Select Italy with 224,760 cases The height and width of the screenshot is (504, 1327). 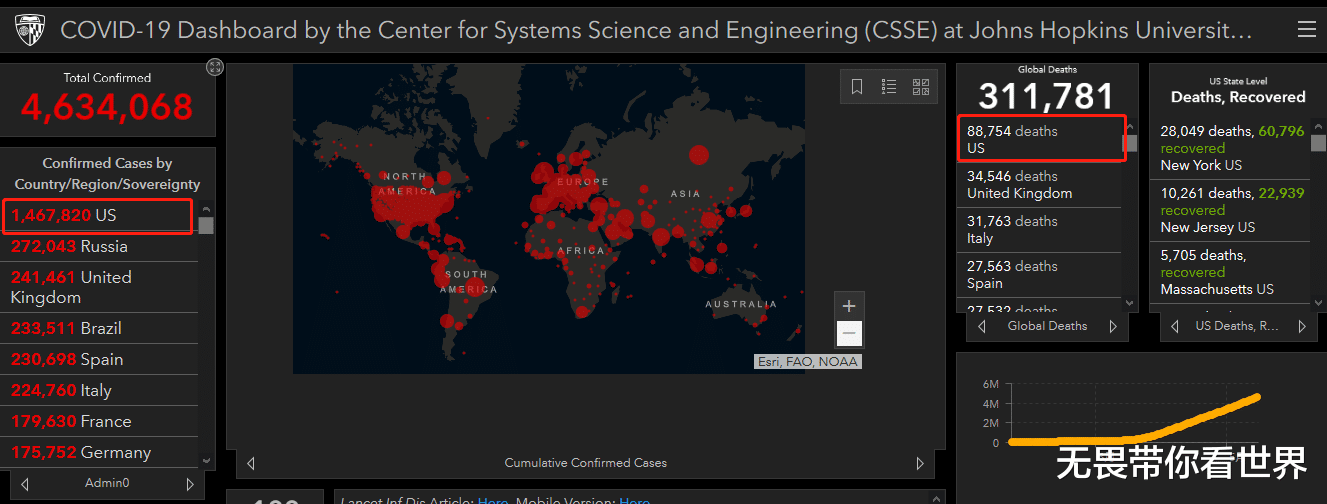click(x=100, y=390)
